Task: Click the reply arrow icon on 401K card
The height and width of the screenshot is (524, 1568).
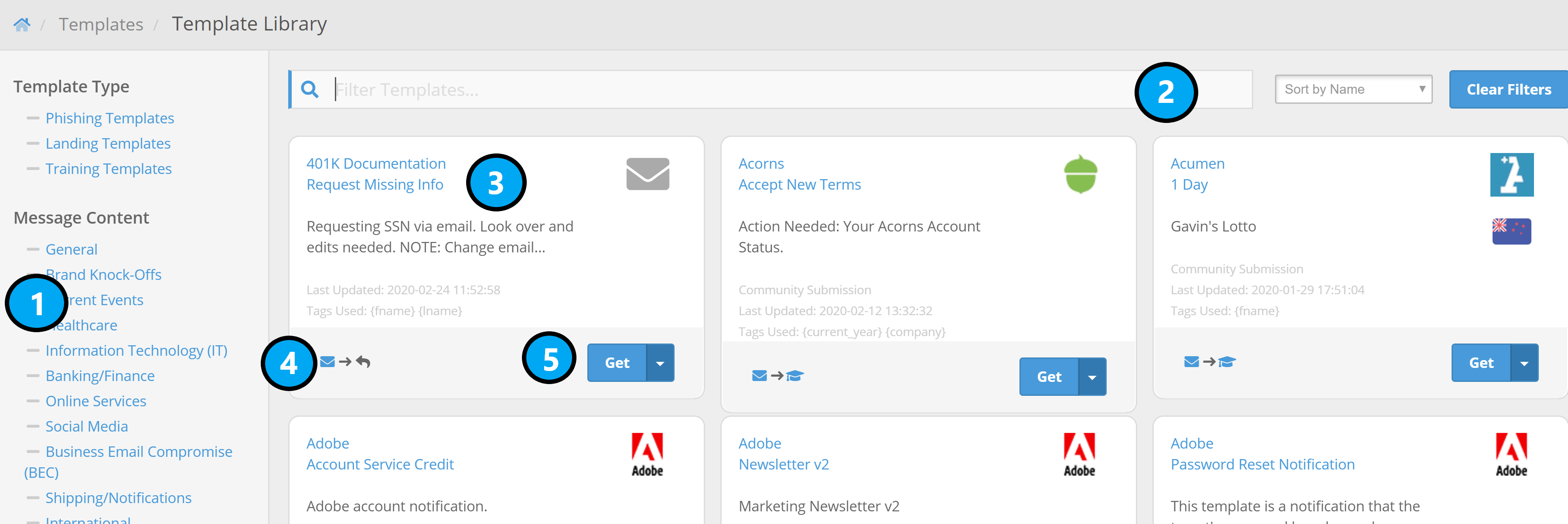Action: (363, 362)
